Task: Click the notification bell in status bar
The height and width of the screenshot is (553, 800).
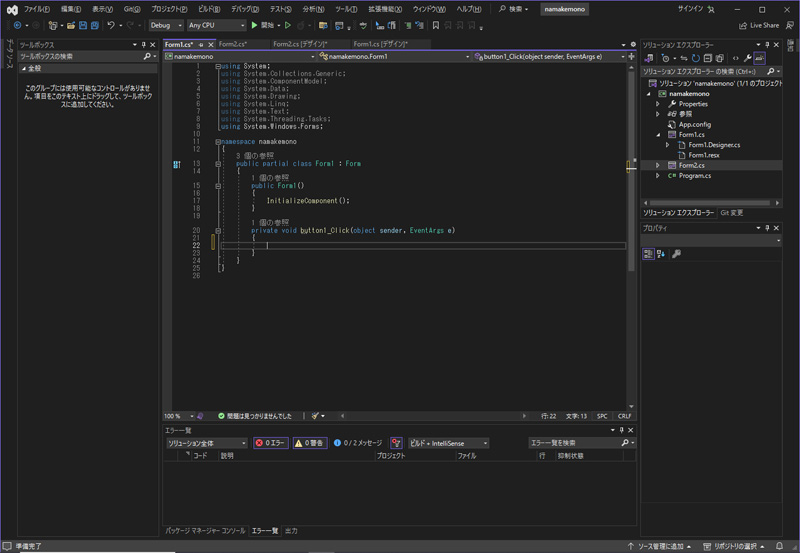Action: [x=779, y=546]
